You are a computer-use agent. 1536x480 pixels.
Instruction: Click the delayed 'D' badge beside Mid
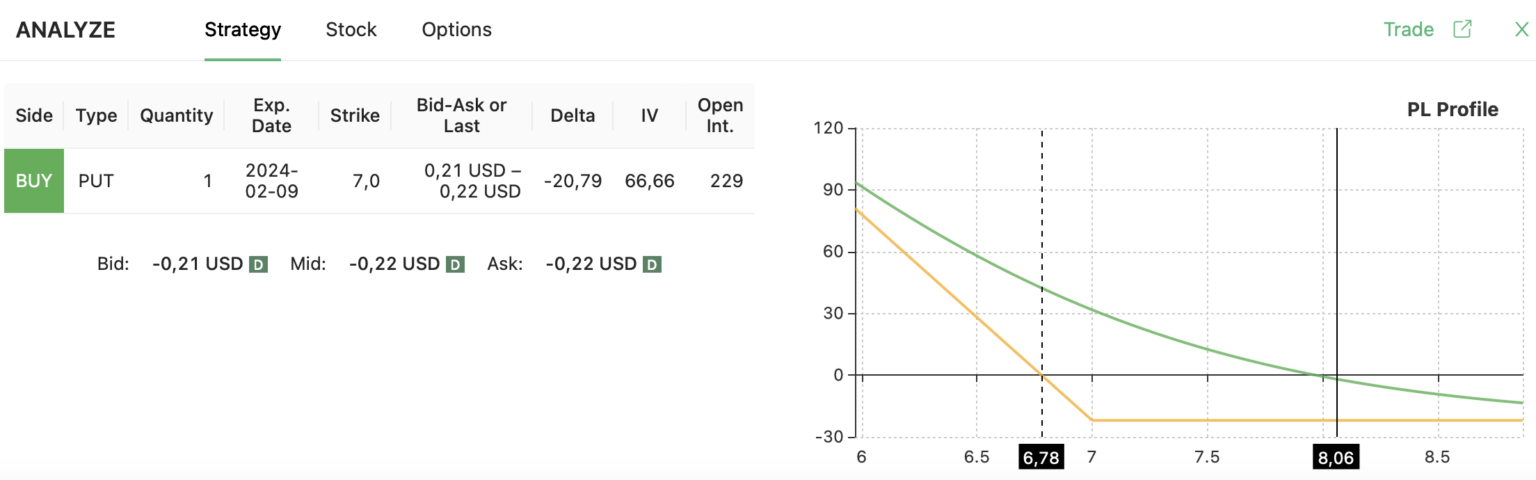pos(455,264)
